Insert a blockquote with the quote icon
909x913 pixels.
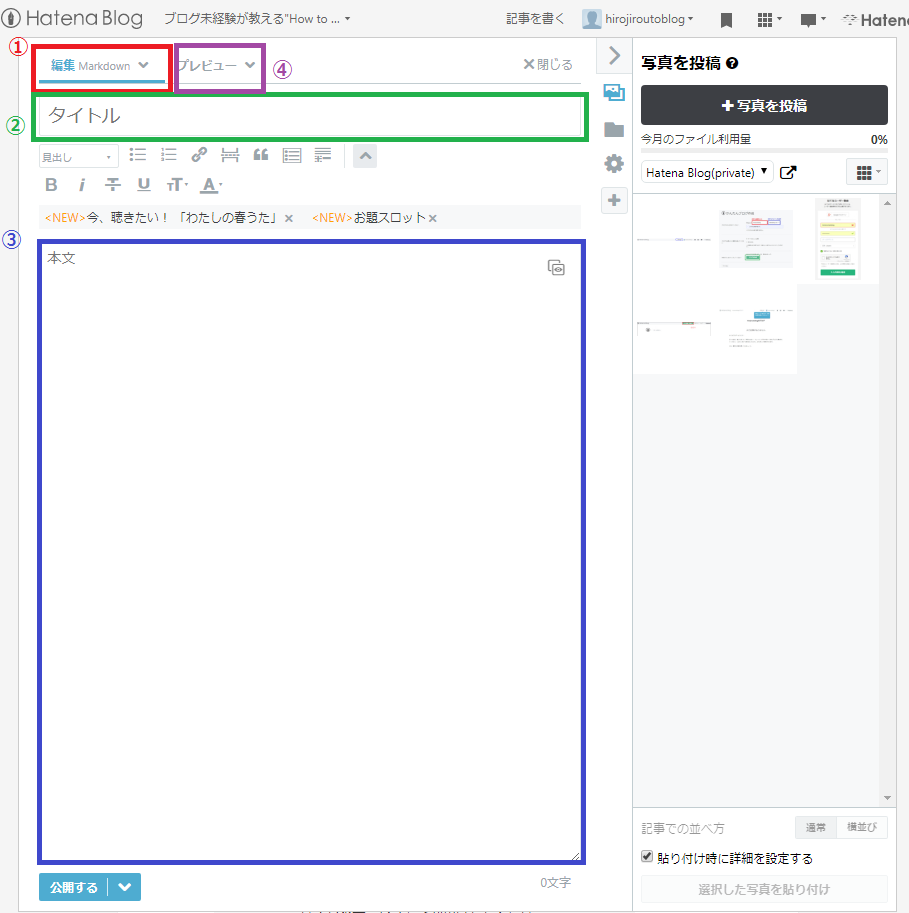click(x=260, y=155)
